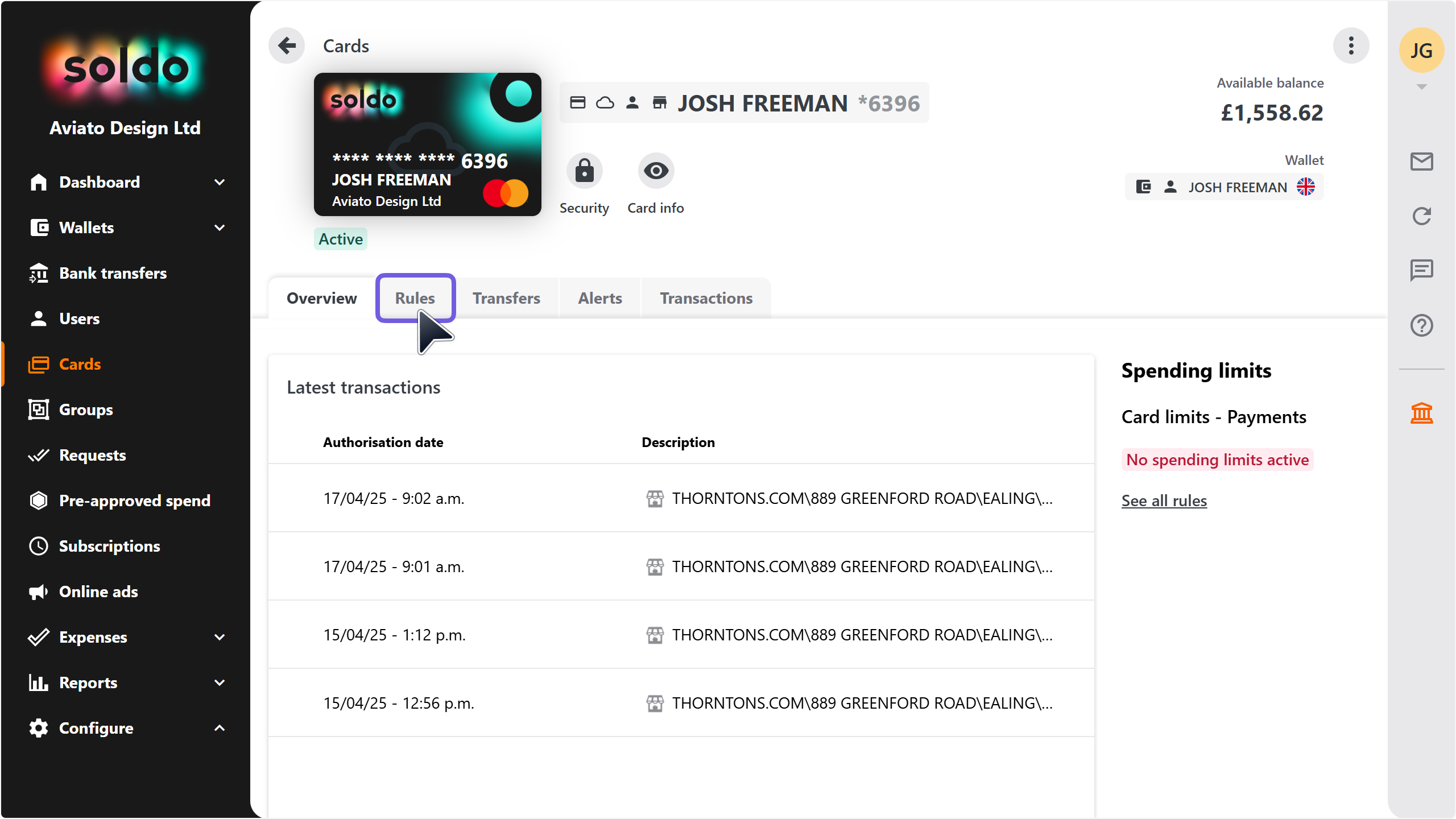The image size is (1456, 819).
Task: Click the UK flag in wallet chip
Action: (x=1306, y=187)
